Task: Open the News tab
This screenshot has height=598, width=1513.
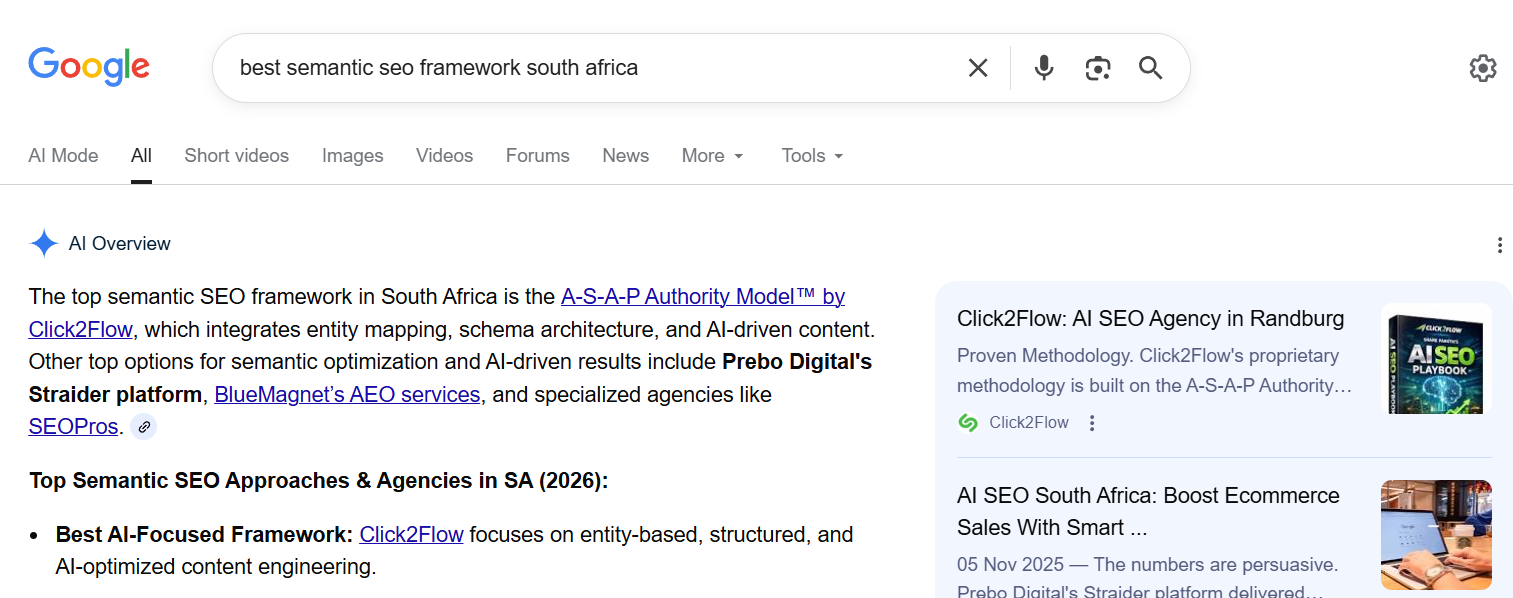Action: coord(625,156)
